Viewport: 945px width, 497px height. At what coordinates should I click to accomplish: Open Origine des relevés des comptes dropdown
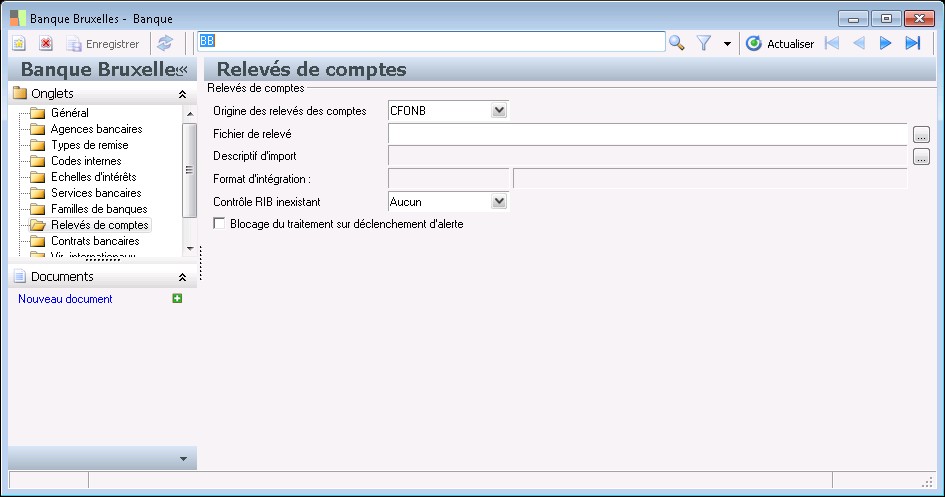(x=499, y=110)
